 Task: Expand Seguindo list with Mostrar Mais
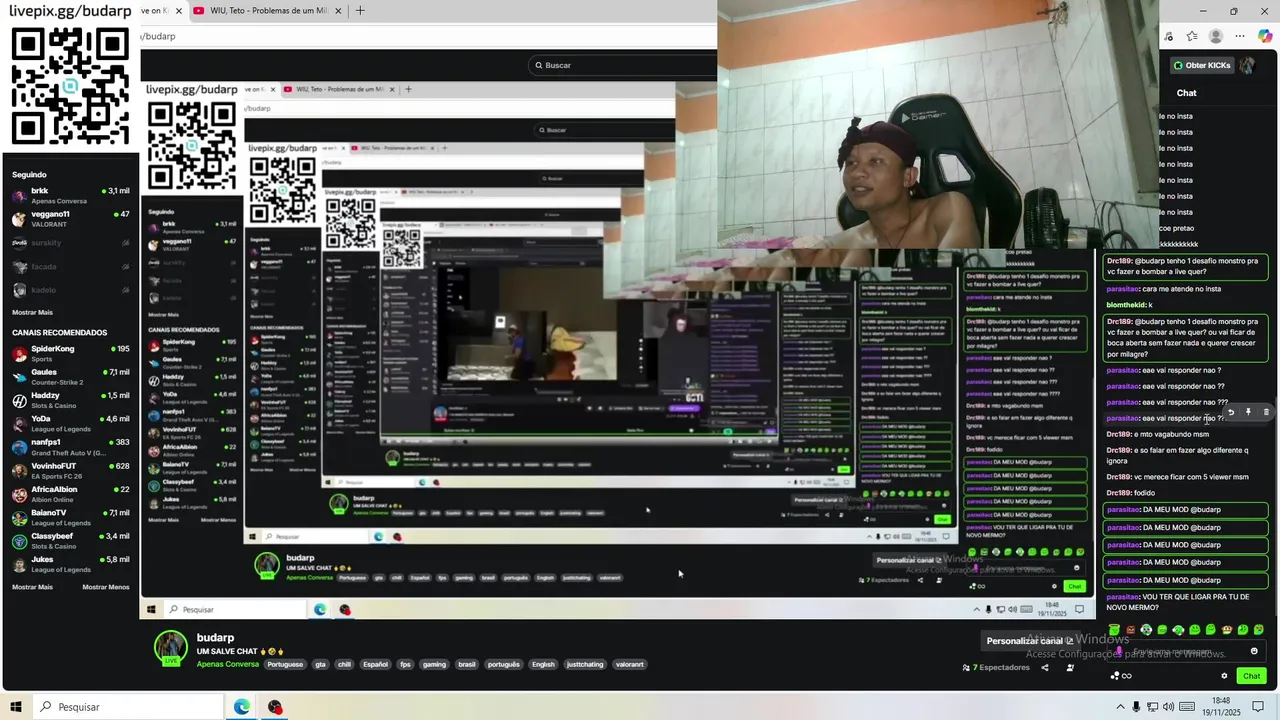tap(32, 312)
